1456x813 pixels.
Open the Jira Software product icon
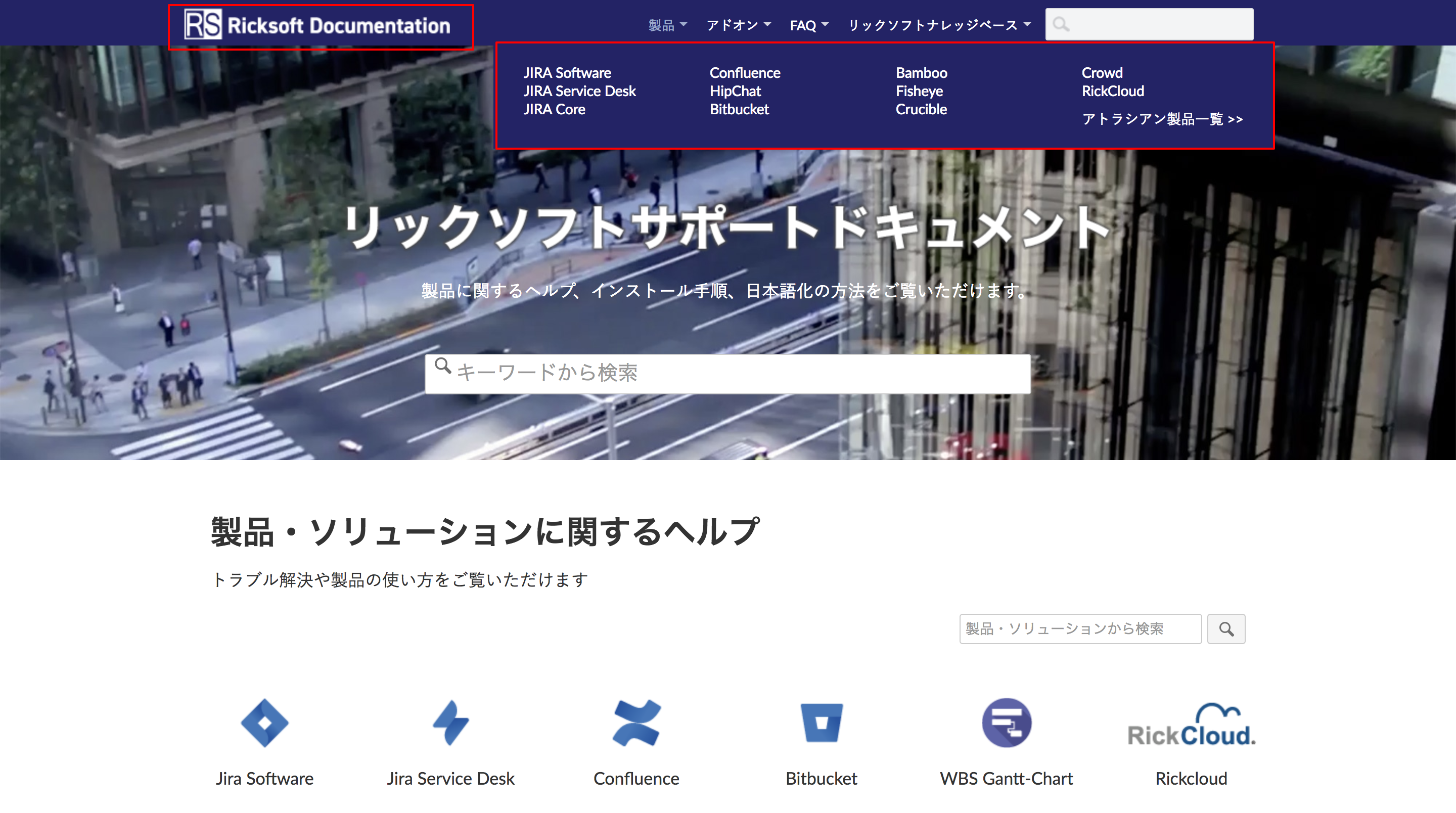pyautogui.click(x=264, y=723)
